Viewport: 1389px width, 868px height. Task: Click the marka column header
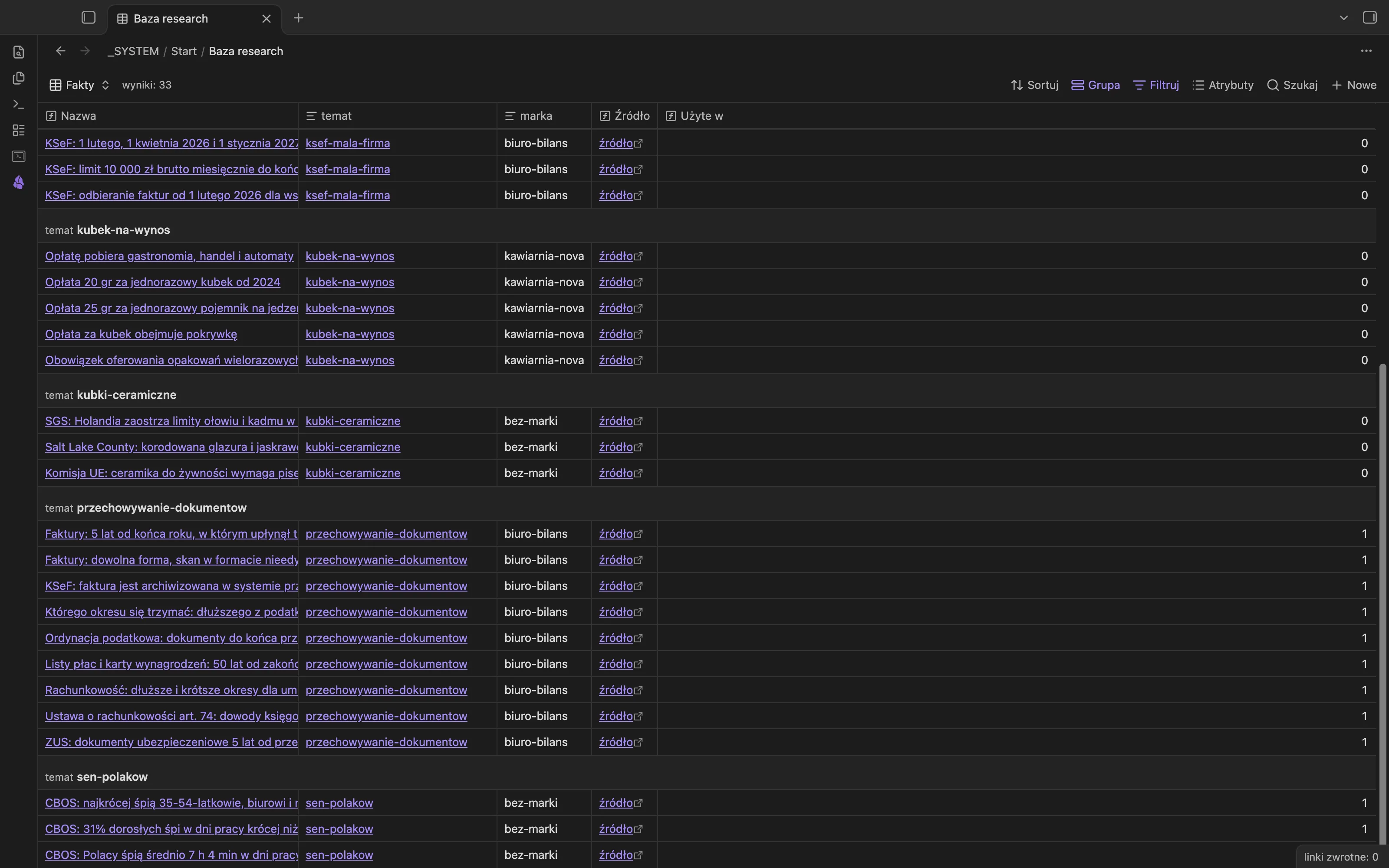pos(544,116)
